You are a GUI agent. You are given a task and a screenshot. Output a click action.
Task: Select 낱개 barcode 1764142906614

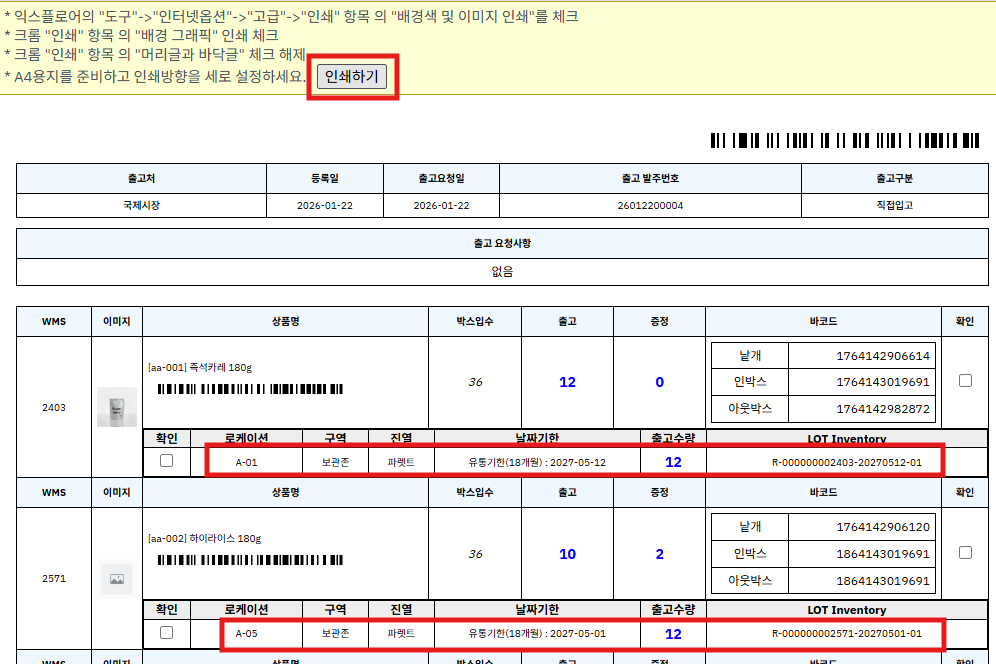pyautogui.click(x=883, y=356)
